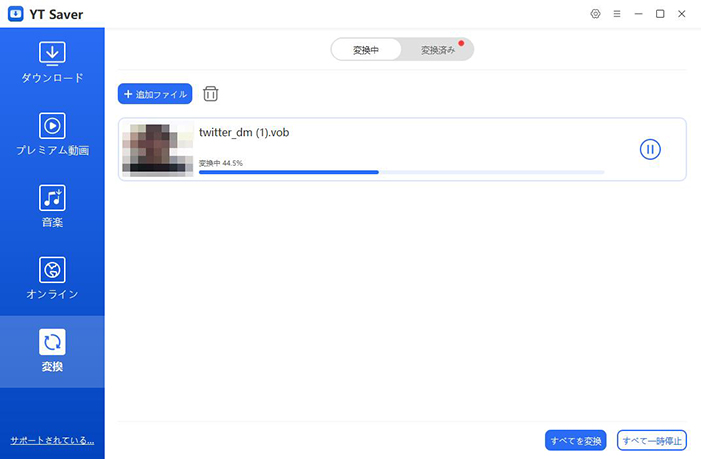Image resolution: width=701 pixels, height=459 pixels.
Task: Click the twitter_dm (1).vob video thumbnail
Action: (157, 150)
